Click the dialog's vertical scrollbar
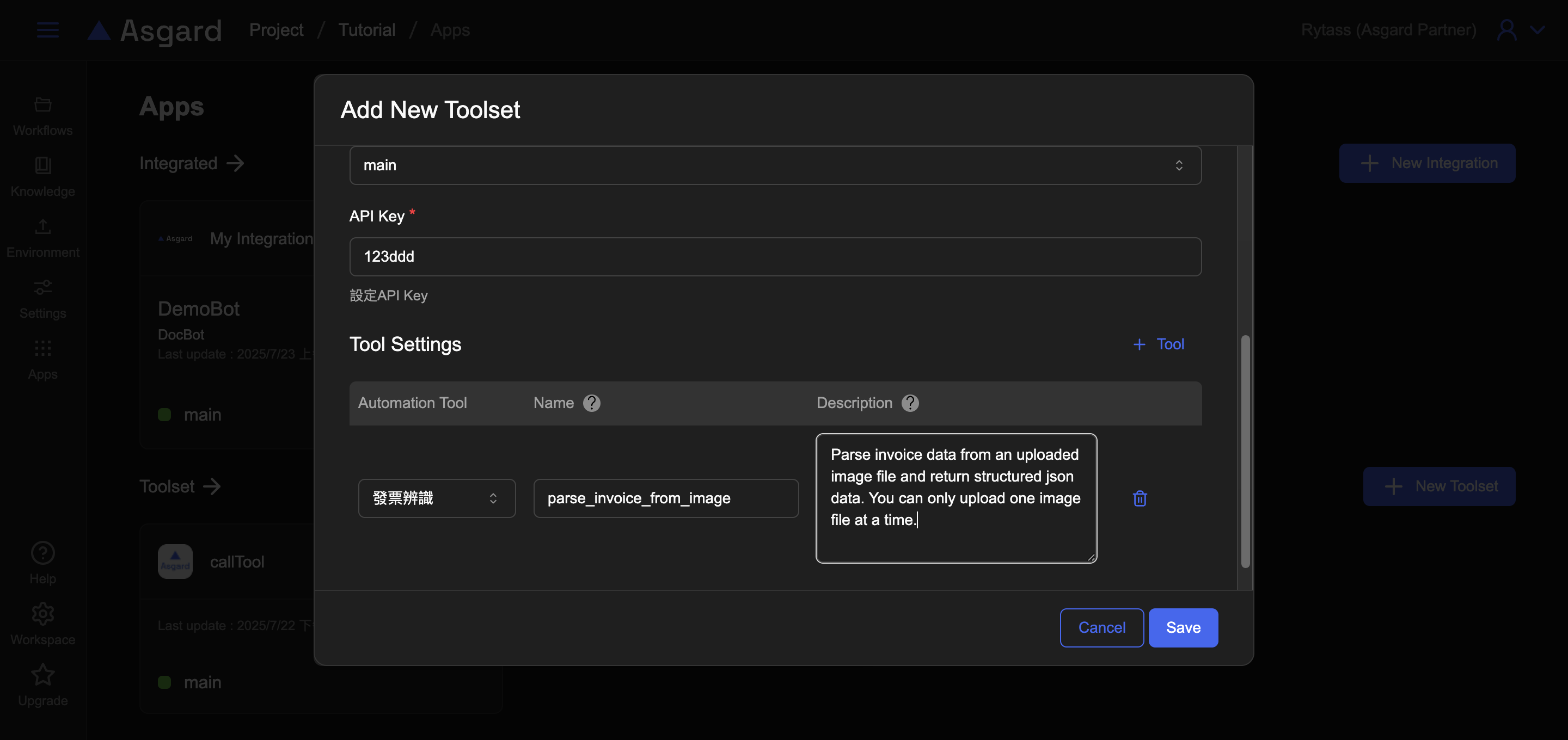Image resolution: width=1568 pixels, height=740 pixels. (1245, 451)
